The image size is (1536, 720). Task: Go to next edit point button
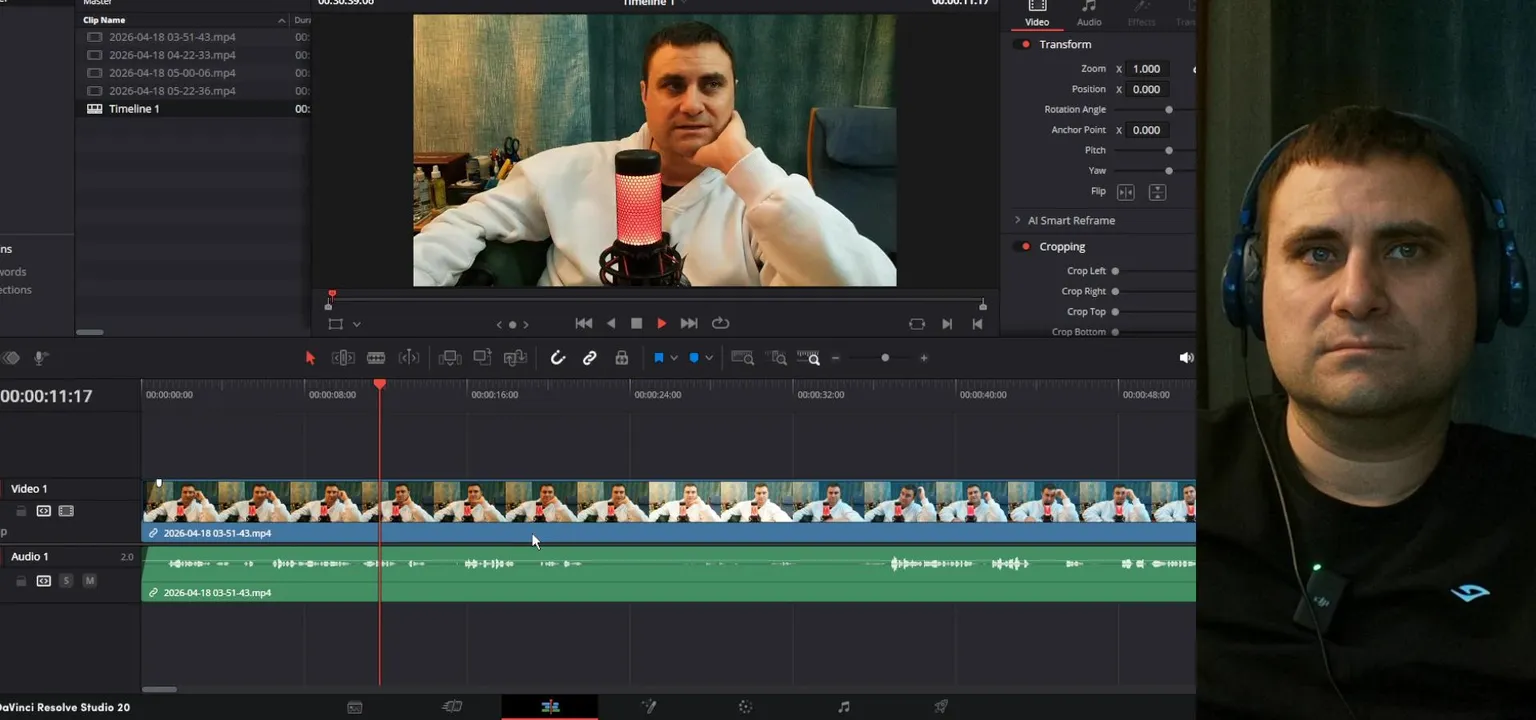947,324
